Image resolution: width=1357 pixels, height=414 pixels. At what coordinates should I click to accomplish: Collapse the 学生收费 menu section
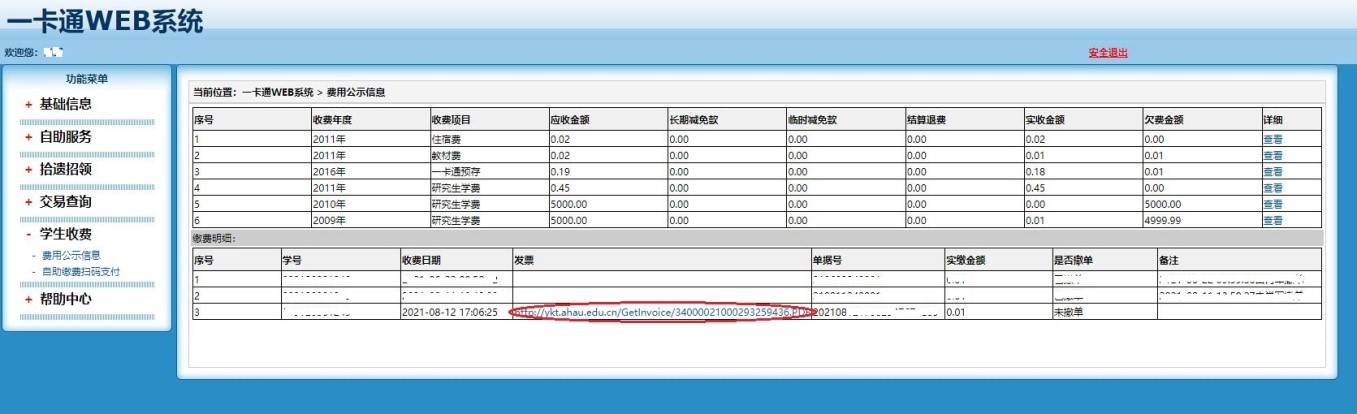[66, 235]
